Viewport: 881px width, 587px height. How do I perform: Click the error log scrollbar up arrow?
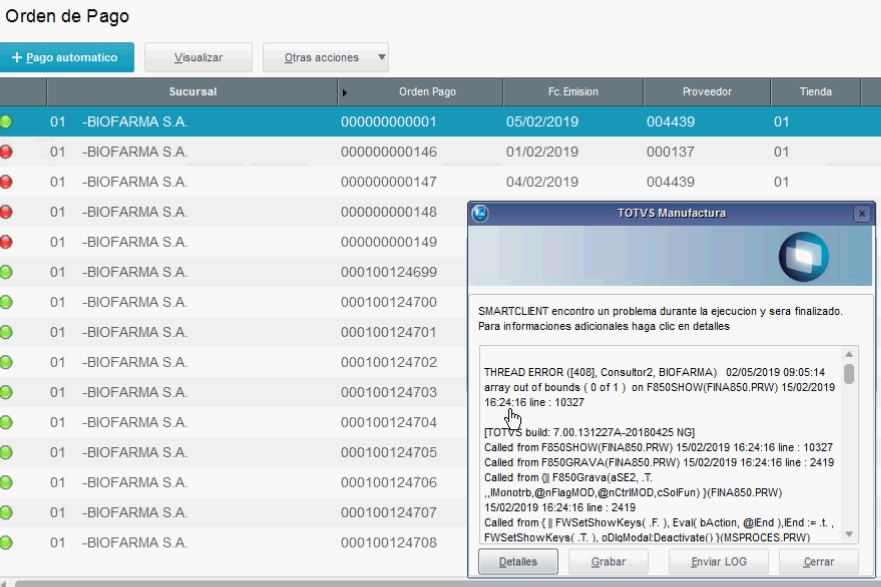849,354
